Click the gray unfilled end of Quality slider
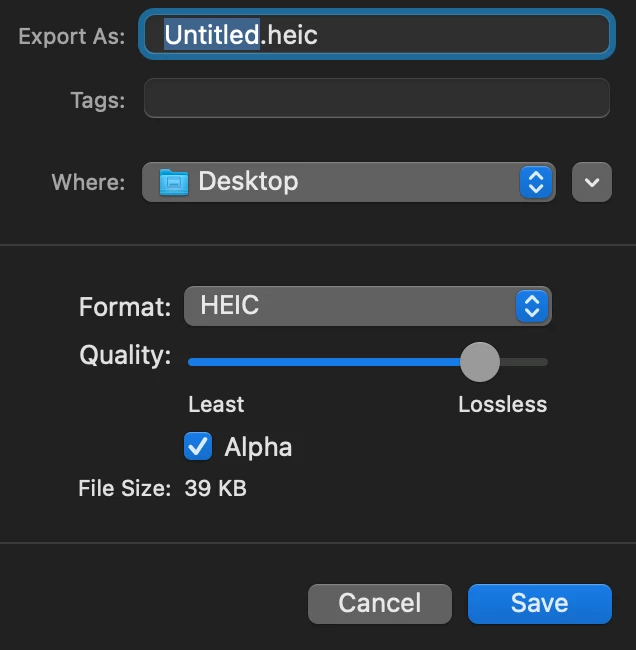636x650 pixels. click(x=525, y=362)
